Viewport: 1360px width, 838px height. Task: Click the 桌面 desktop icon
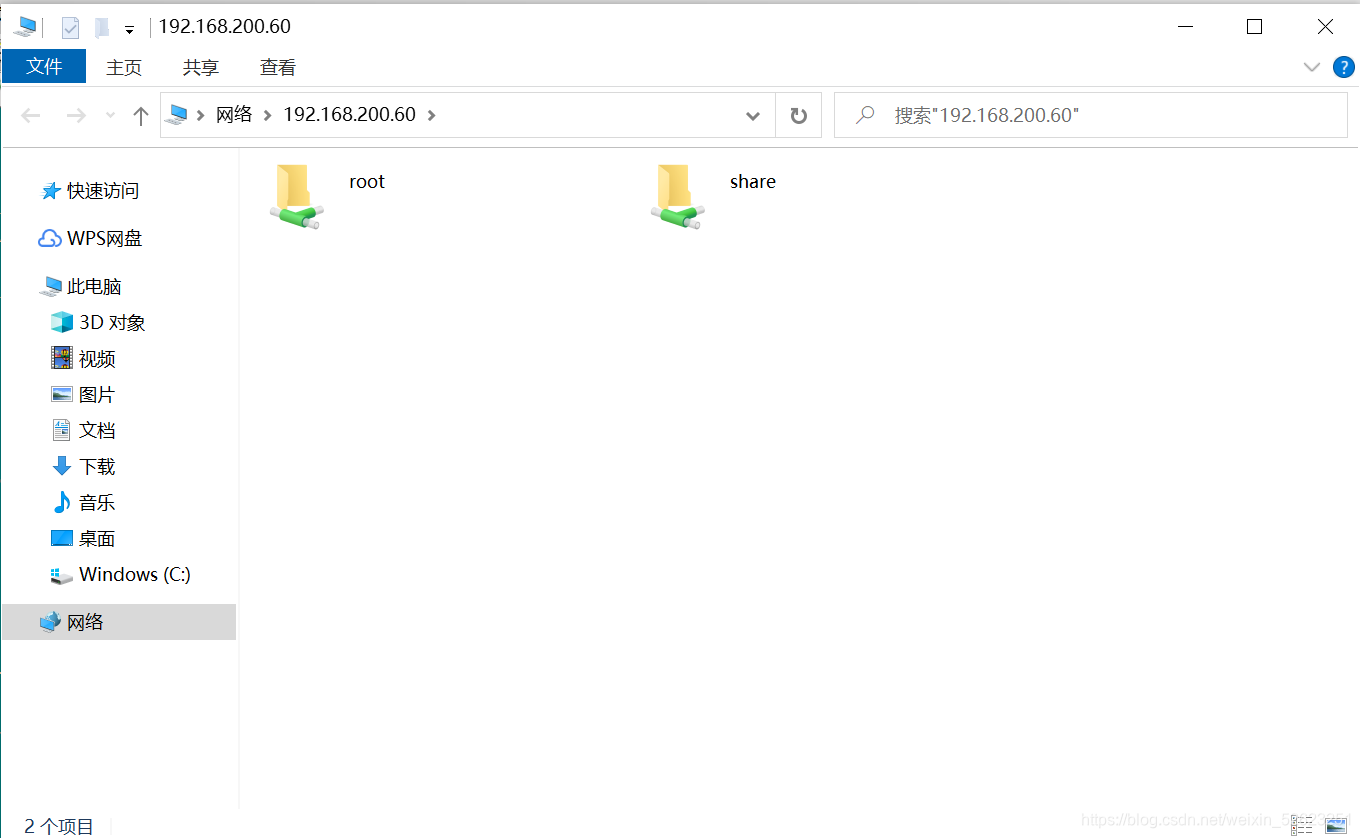[x=62, y=538]
